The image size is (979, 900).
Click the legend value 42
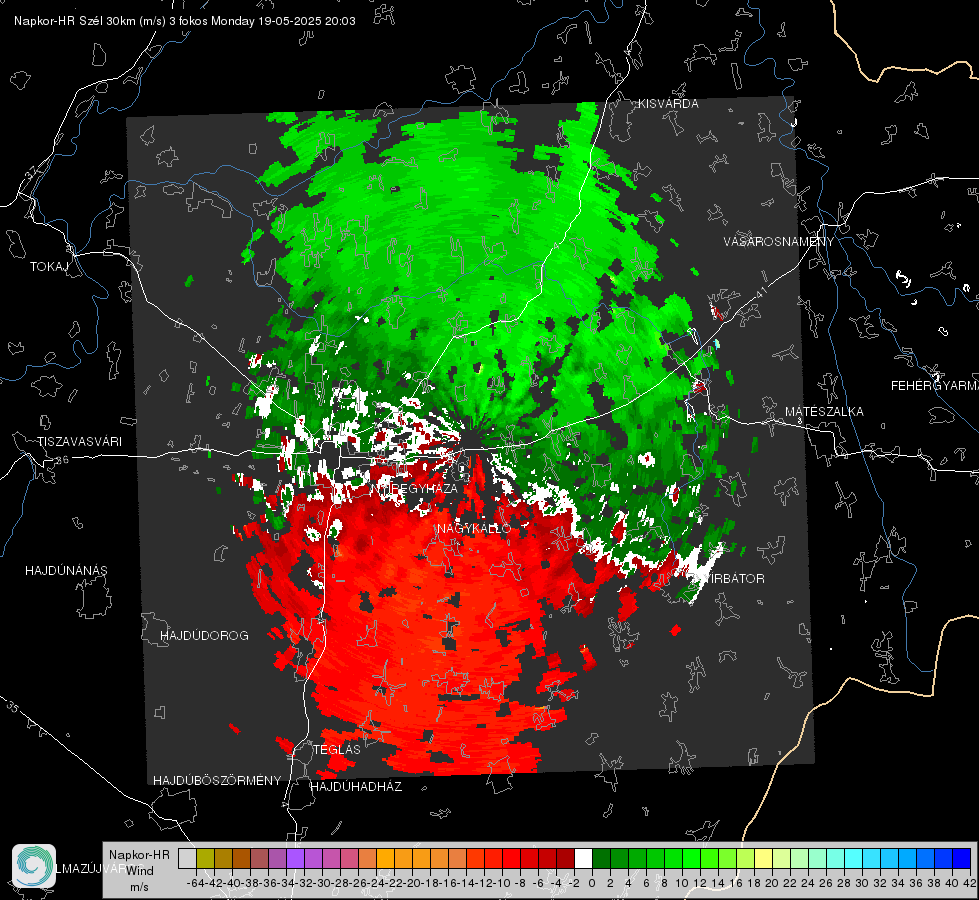[970, 883]
